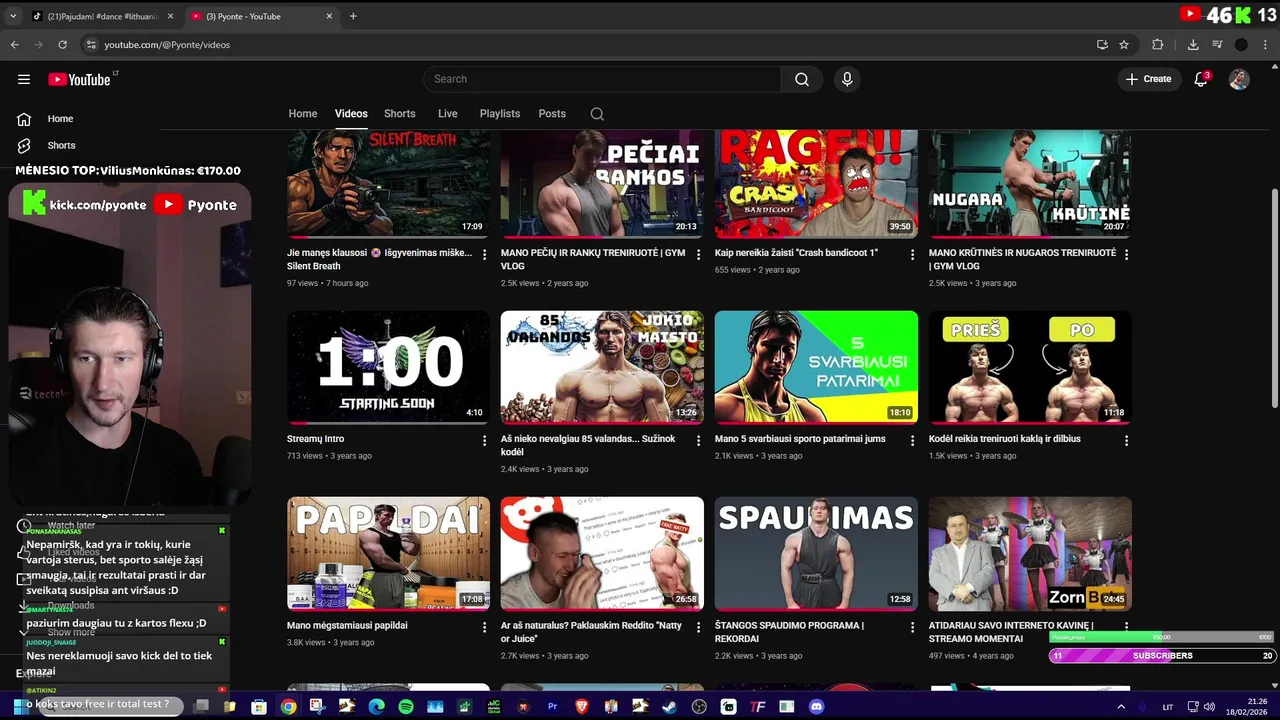The width and height of the screenshot is (1280, 720).
Task: Close the TikTok Pajudam tab
Action: [x=170, y=16]
